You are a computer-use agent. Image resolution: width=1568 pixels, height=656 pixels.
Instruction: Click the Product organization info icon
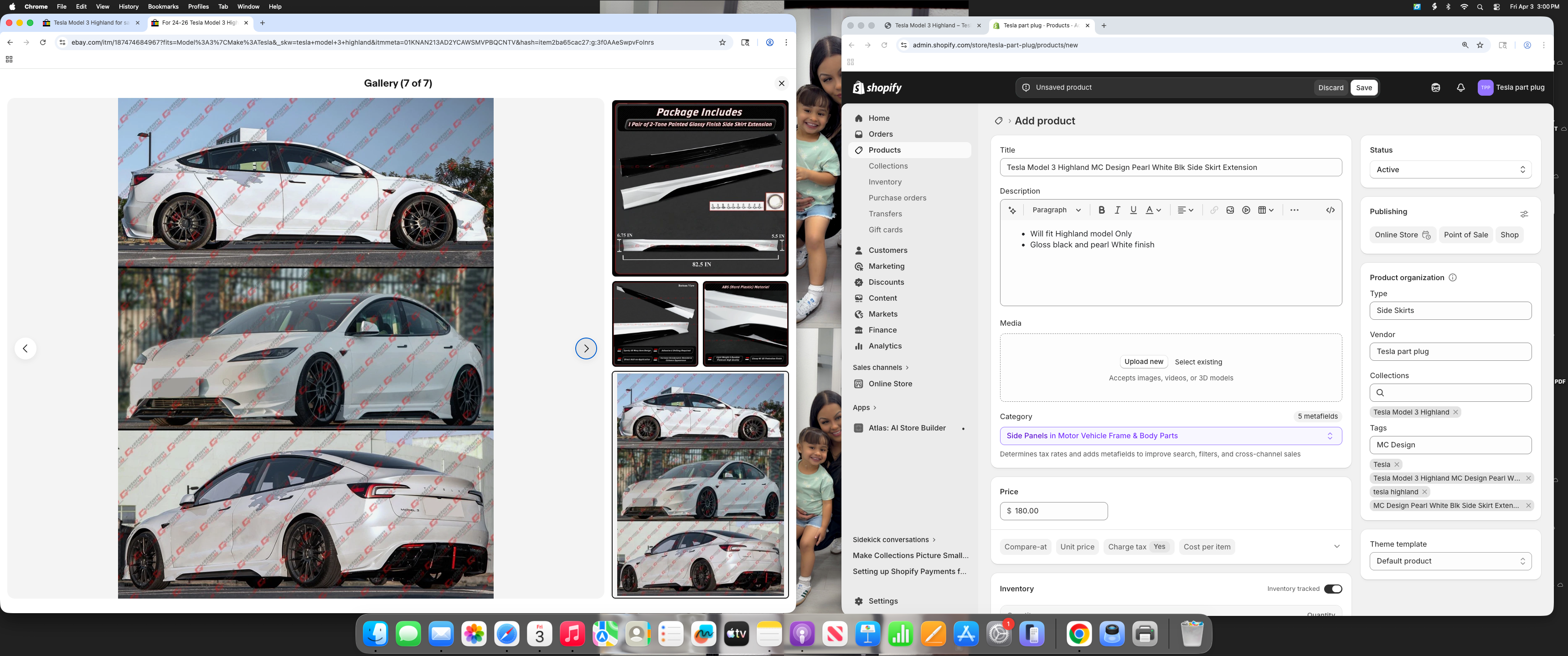coord(1452,277)
